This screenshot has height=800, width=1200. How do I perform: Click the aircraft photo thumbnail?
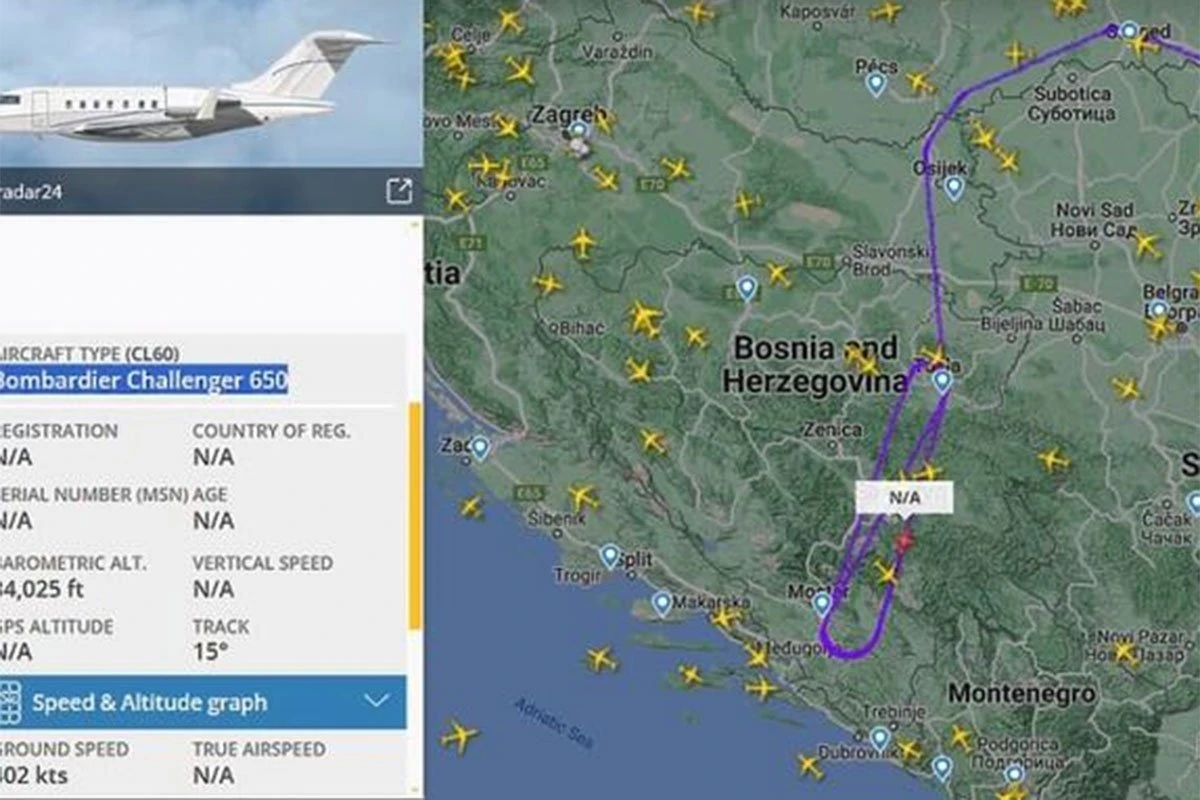pos(210,83)
